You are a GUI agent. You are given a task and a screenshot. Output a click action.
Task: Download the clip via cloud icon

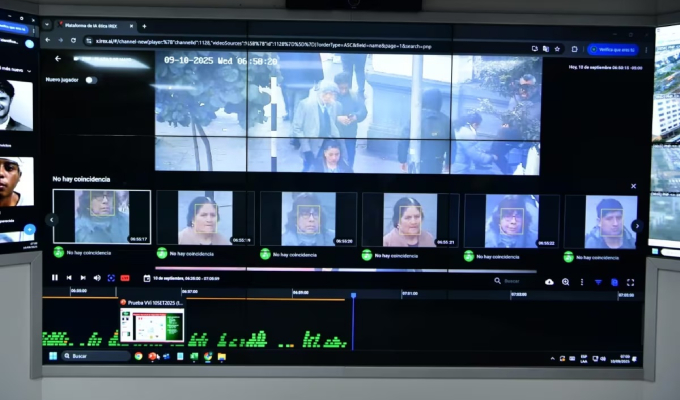(549, 282)
